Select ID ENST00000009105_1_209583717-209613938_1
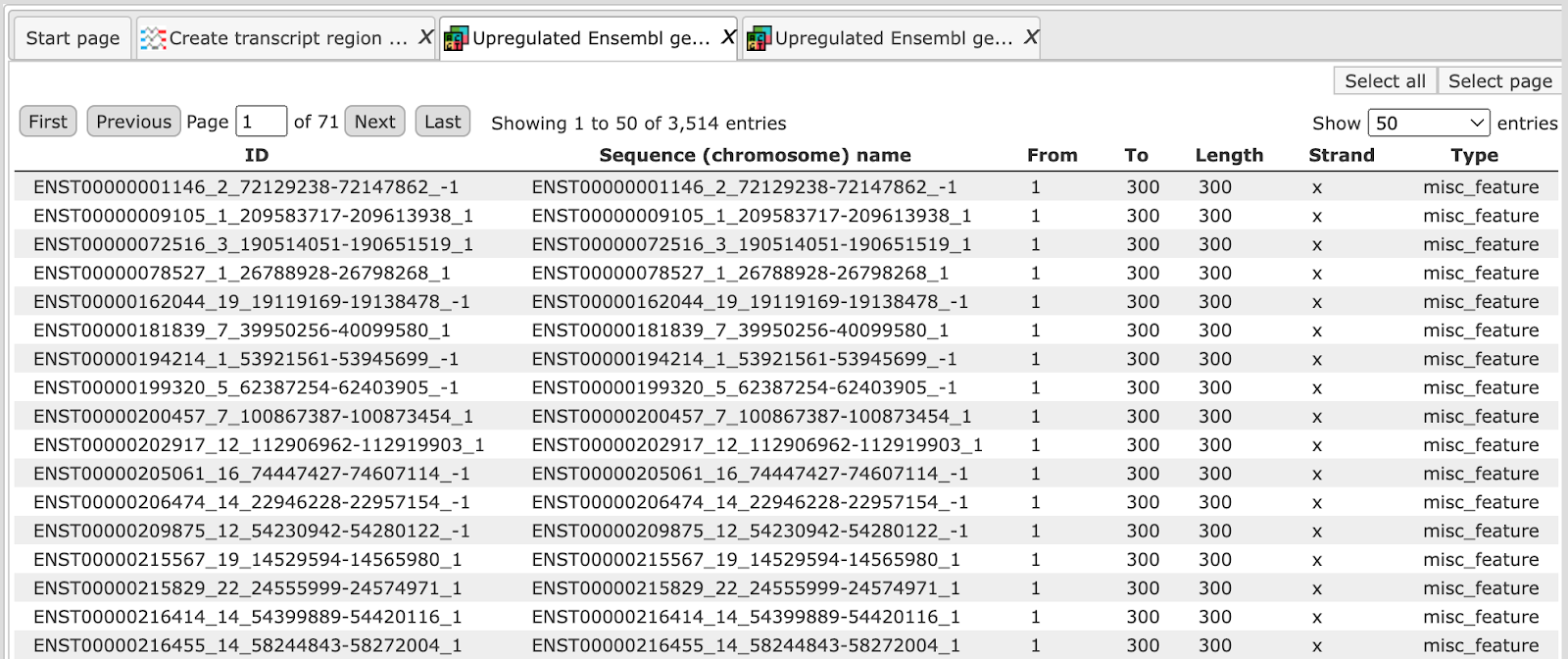 click(x=253, y=216)
